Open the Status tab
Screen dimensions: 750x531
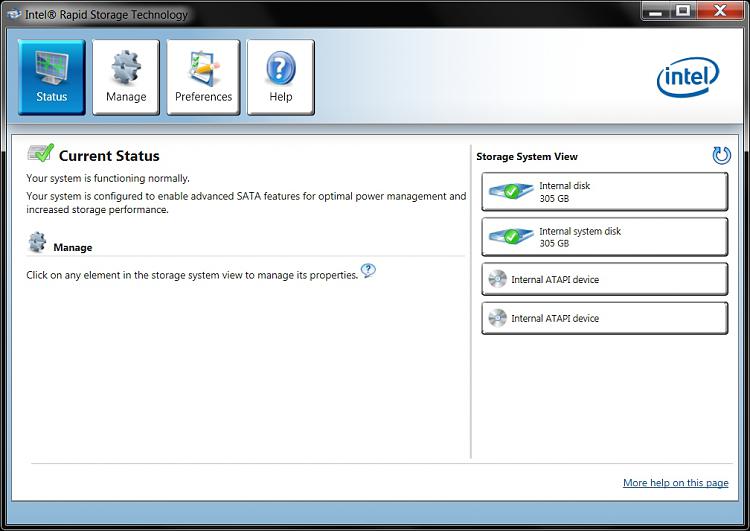pos(52,77)
